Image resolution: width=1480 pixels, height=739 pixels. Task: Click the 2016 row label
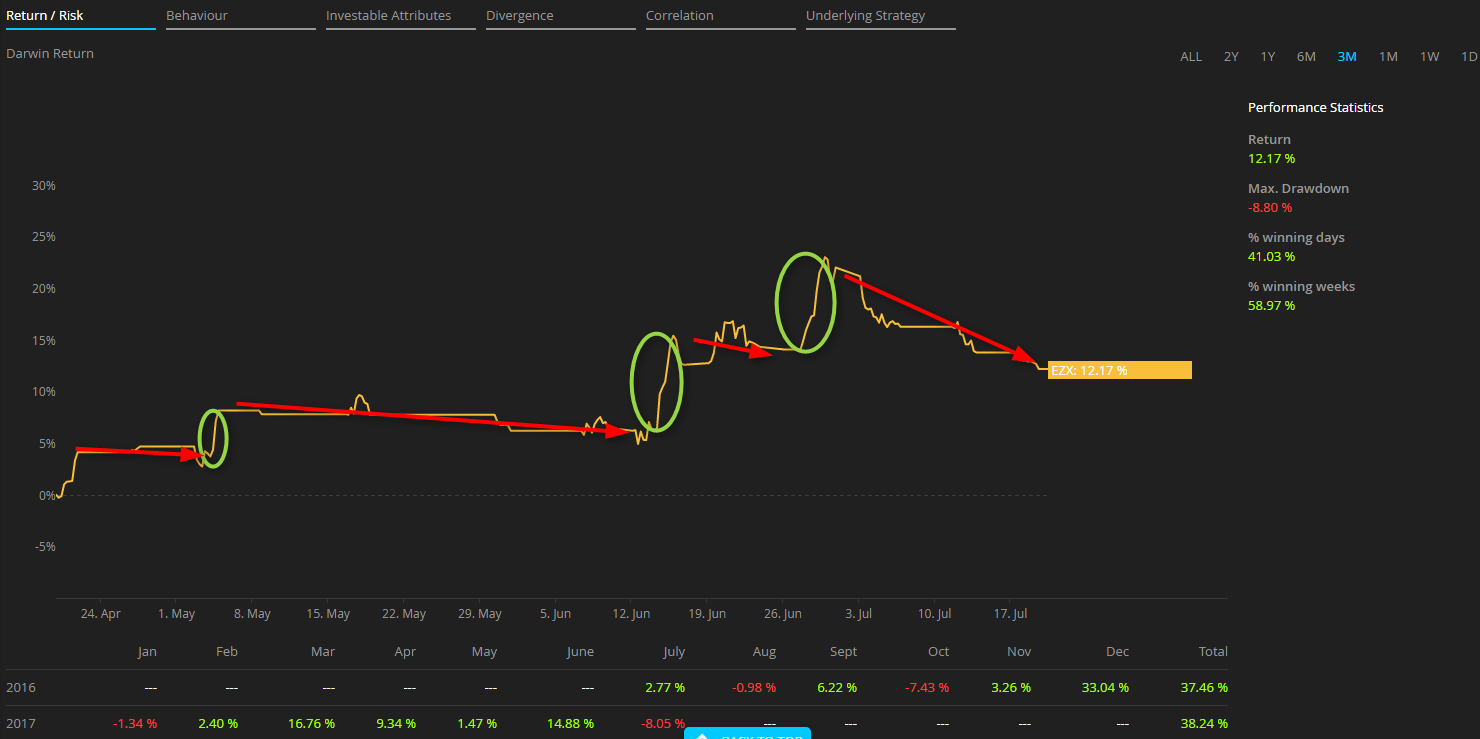coord(21,688)
